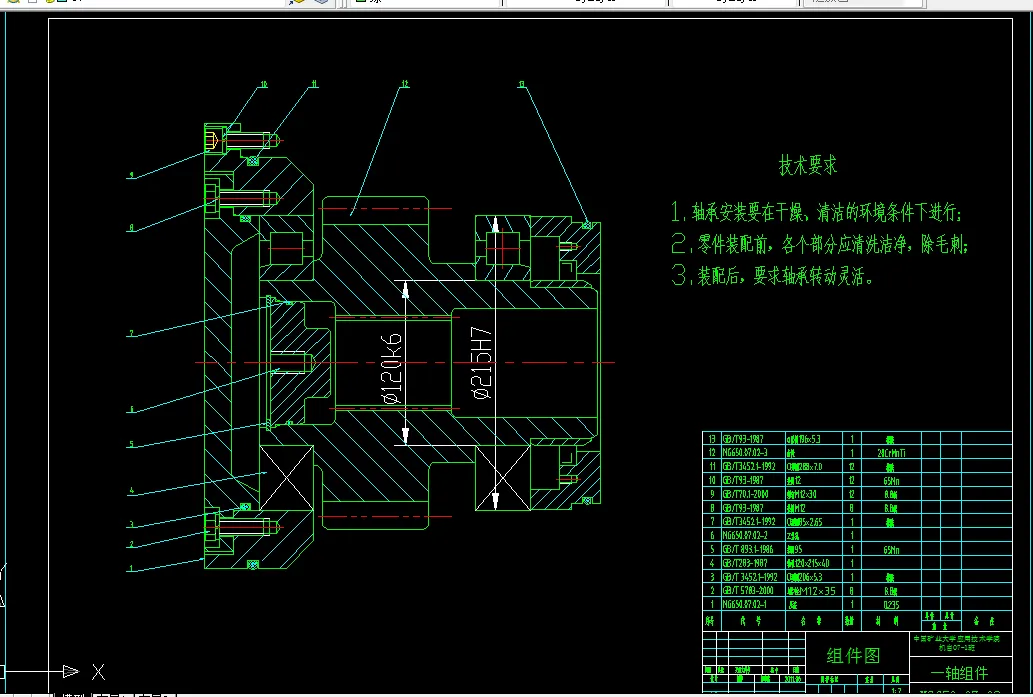Select requirement line 1 about 轴承安装
Image resolution: width=1033 pixels, height=697 pixels.
click(816, 212)
